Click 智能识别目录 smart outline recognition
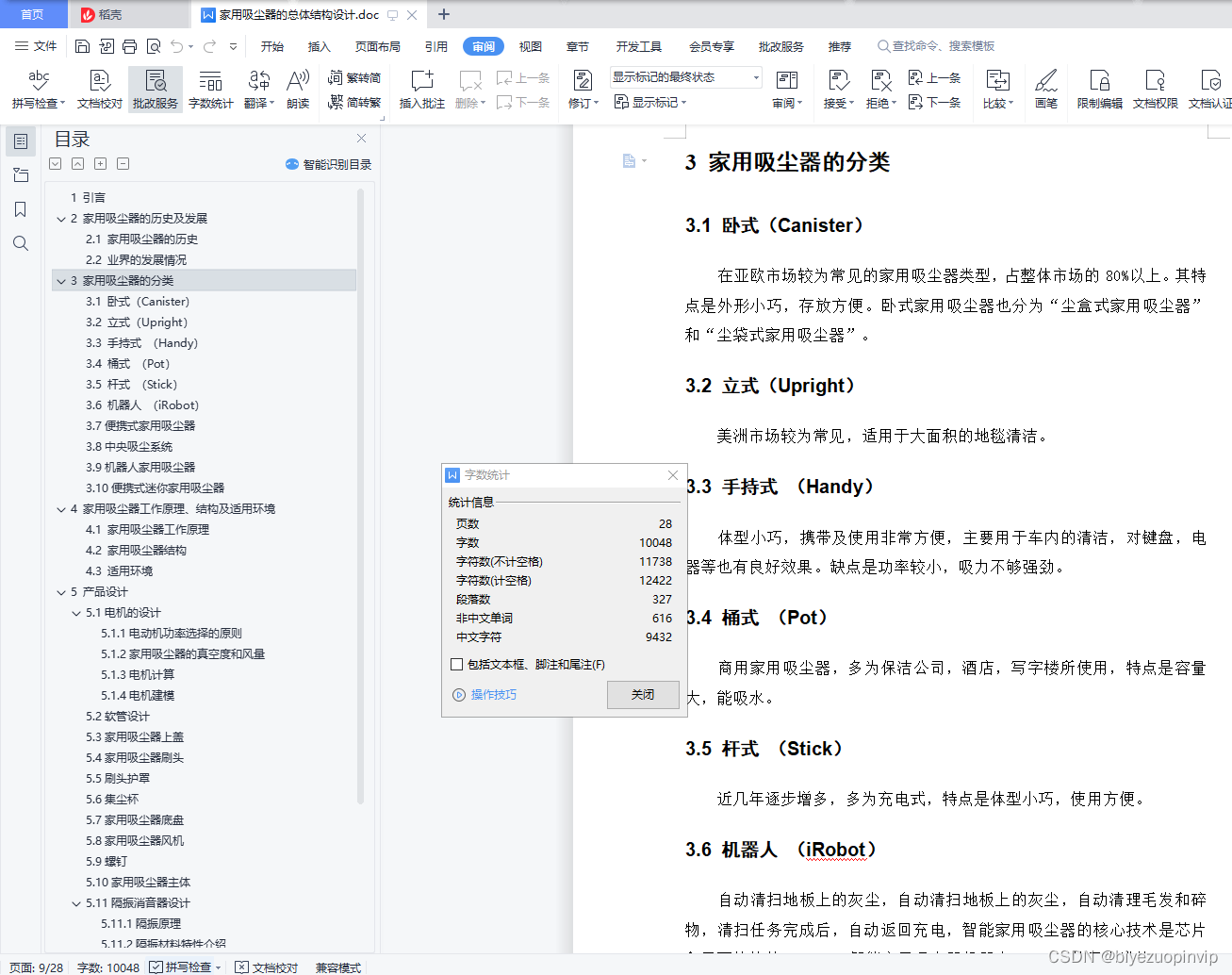This screenshot has height=975, width=1232. click(x=328, y=164)
